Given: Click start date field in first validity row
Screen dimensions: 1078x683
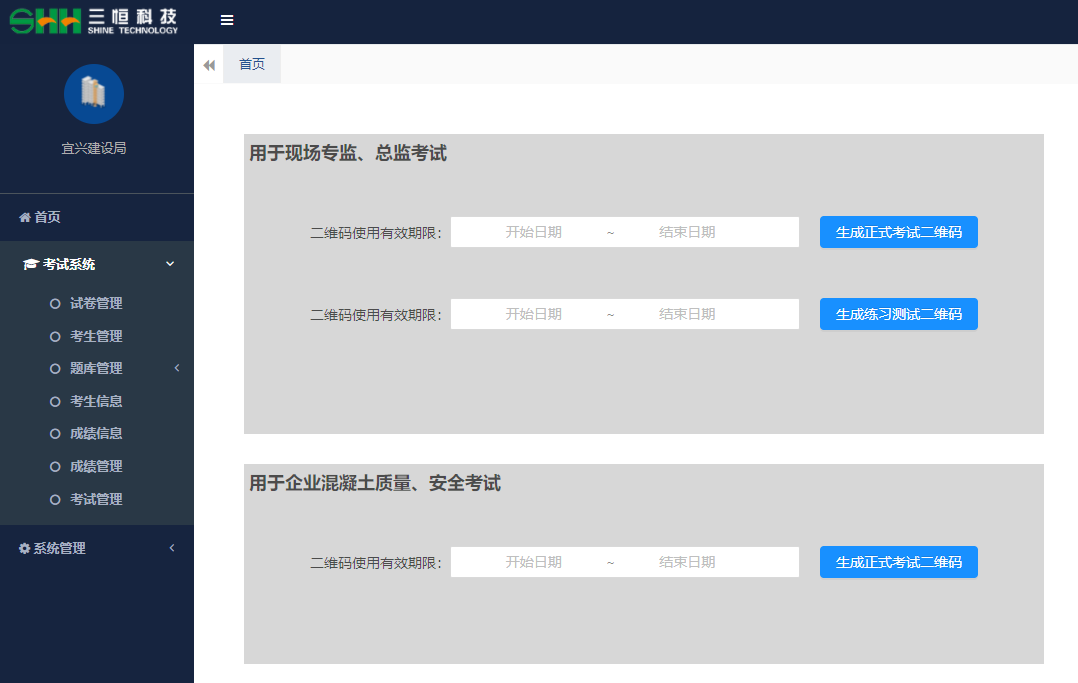Looking at the screenshot, I should click(533, 232).
